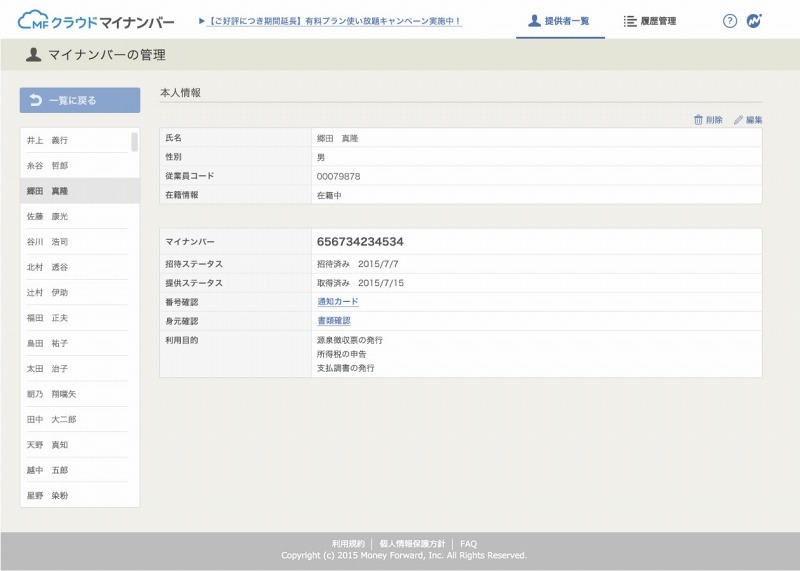Viewport: 800px width, 571px height.
Task: Click the 支払調書の発行 purpose line
Action: pos(345,368)
